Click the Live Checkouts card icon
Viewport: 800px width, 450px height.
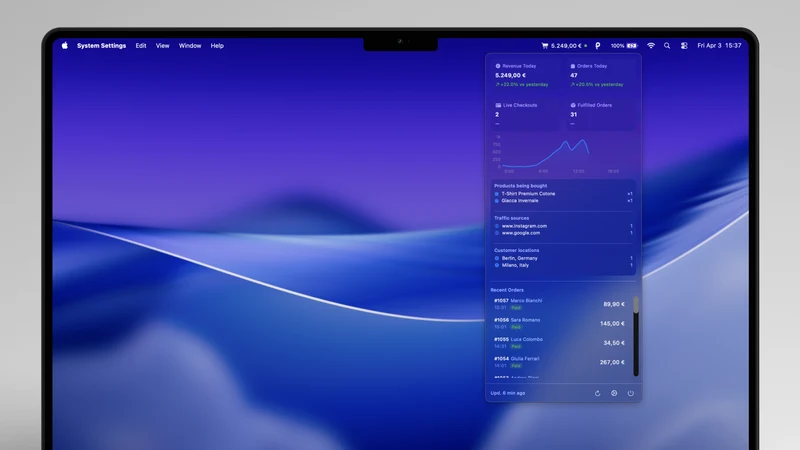click(x=498, y=105)
